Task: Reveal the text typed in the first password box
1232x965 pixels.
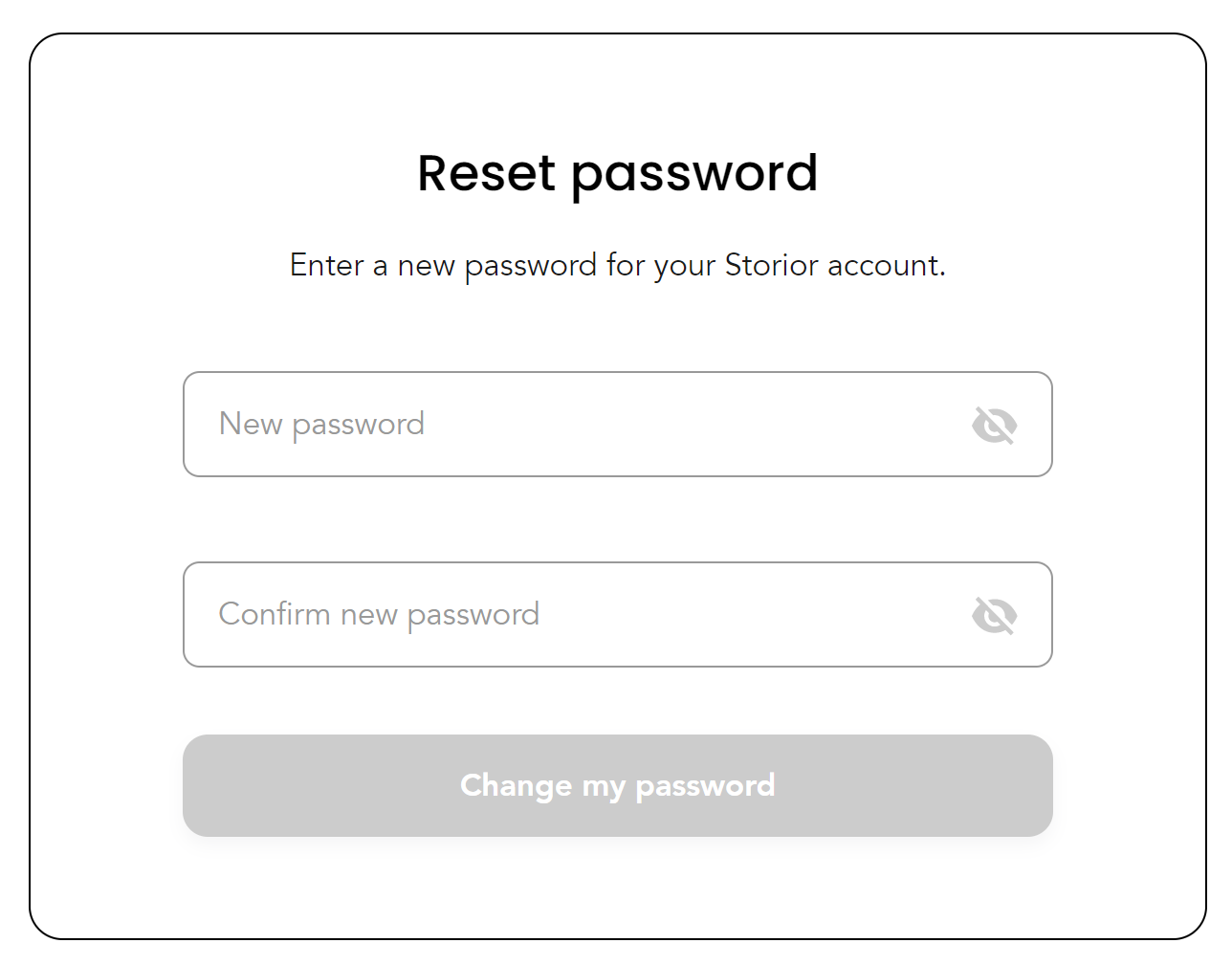Action: pos(994,425)
